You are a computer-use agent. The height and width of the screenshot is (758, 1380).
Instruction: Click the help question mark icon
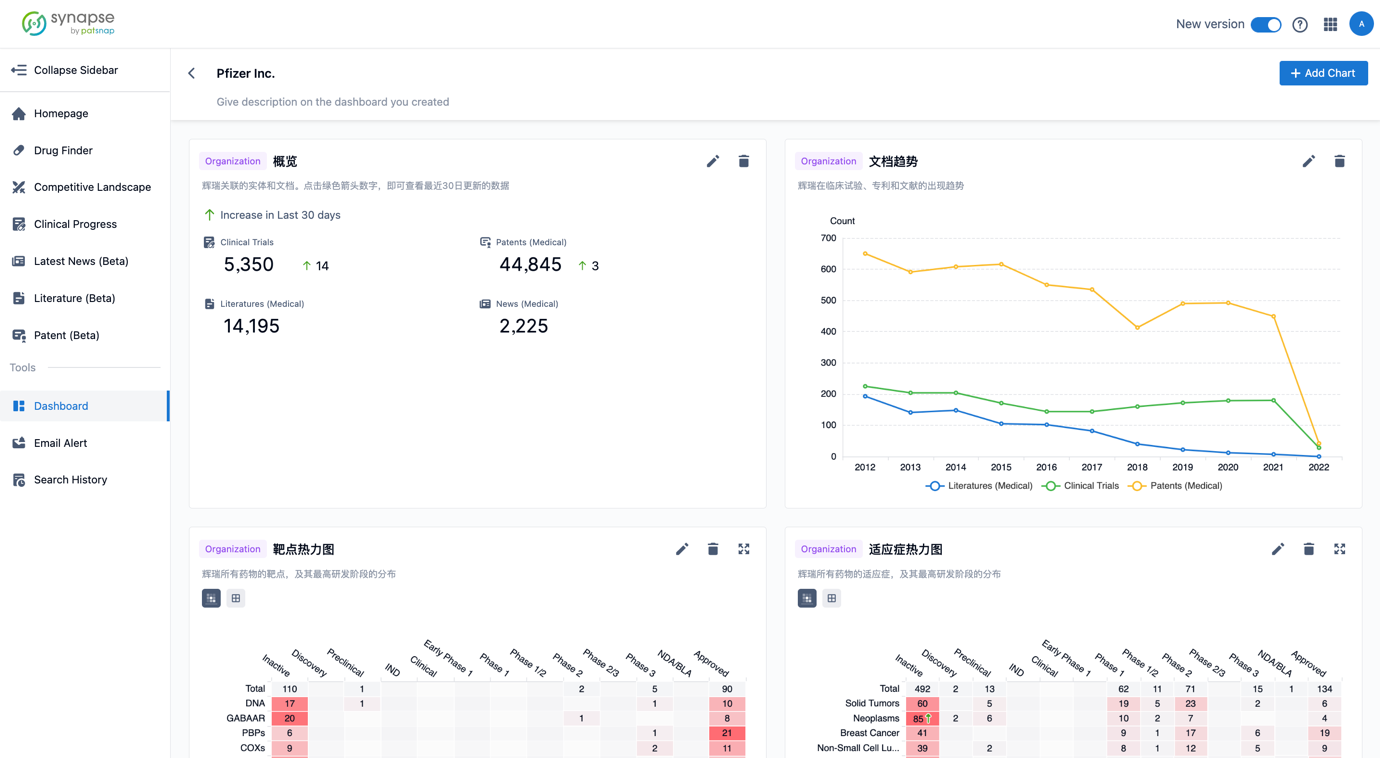click(x=1299, y=24)
